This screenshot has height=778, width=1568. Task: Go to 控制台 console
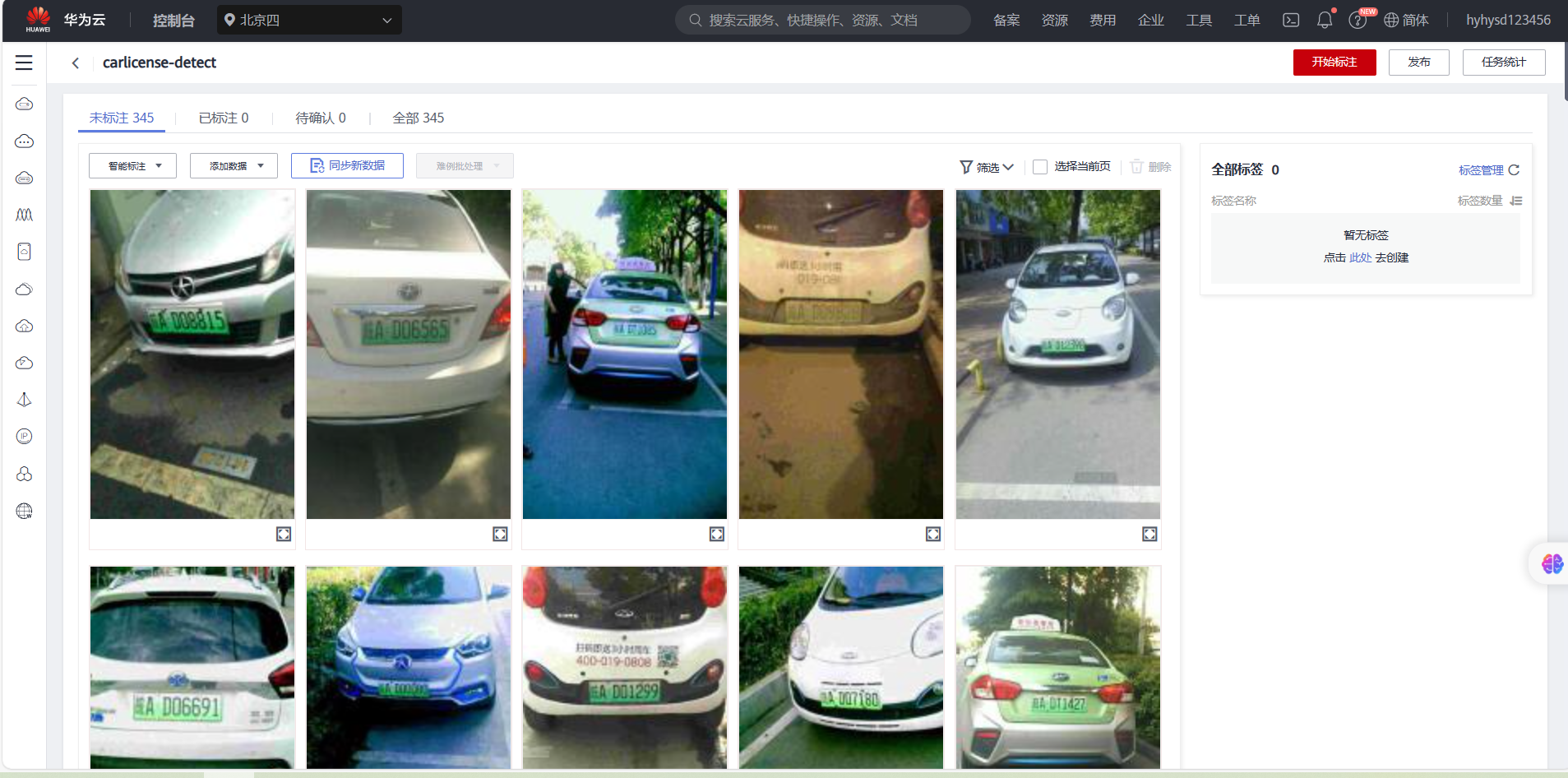pos(173,20)
